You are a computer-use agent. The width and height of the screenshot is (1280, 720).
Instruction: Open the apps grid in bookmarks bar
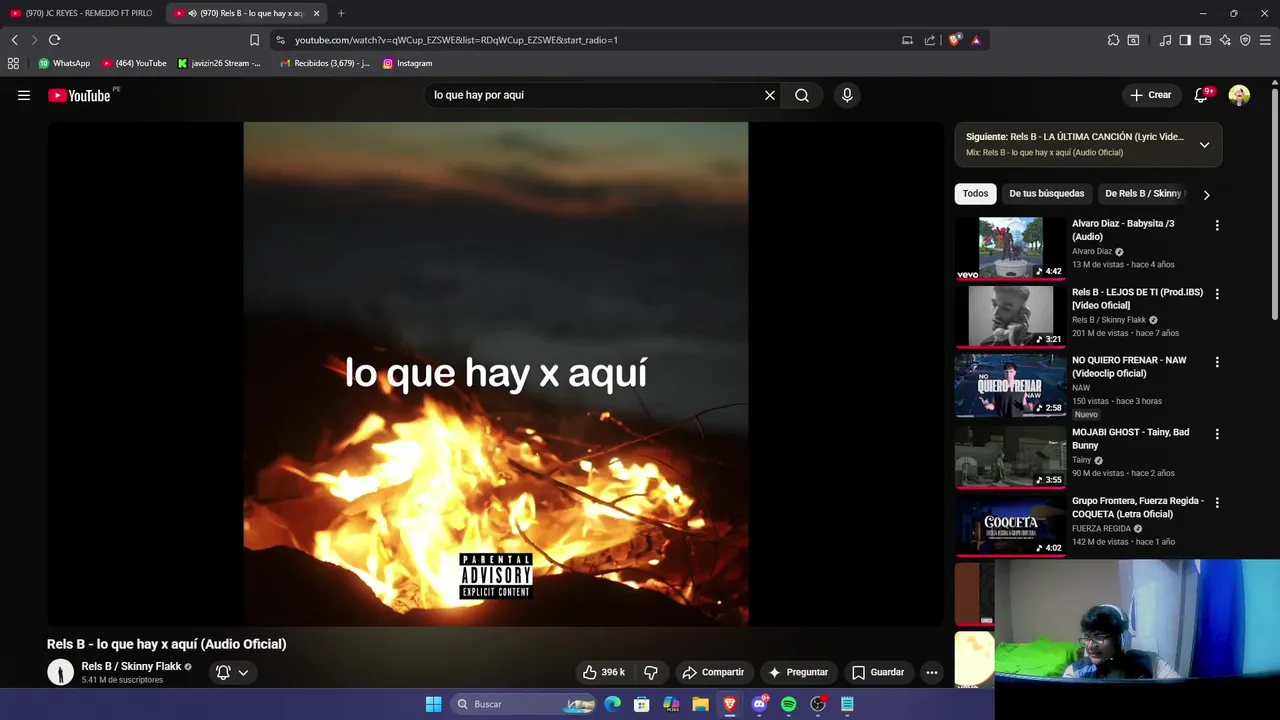coord(13,63)
